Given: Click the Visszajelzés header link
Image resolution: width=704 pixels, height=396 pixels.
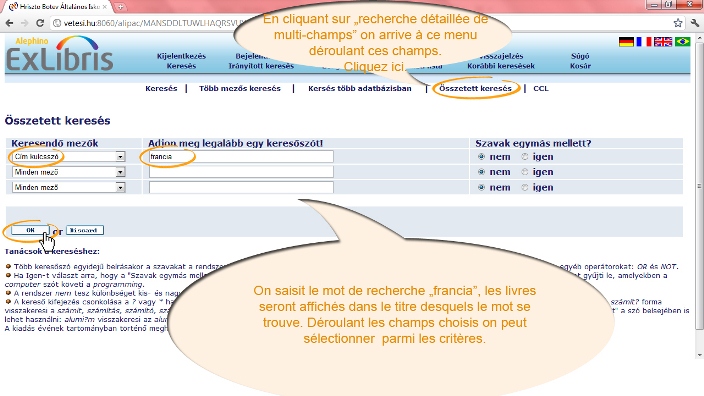Looking at the screenshot, I should point(501,56).
